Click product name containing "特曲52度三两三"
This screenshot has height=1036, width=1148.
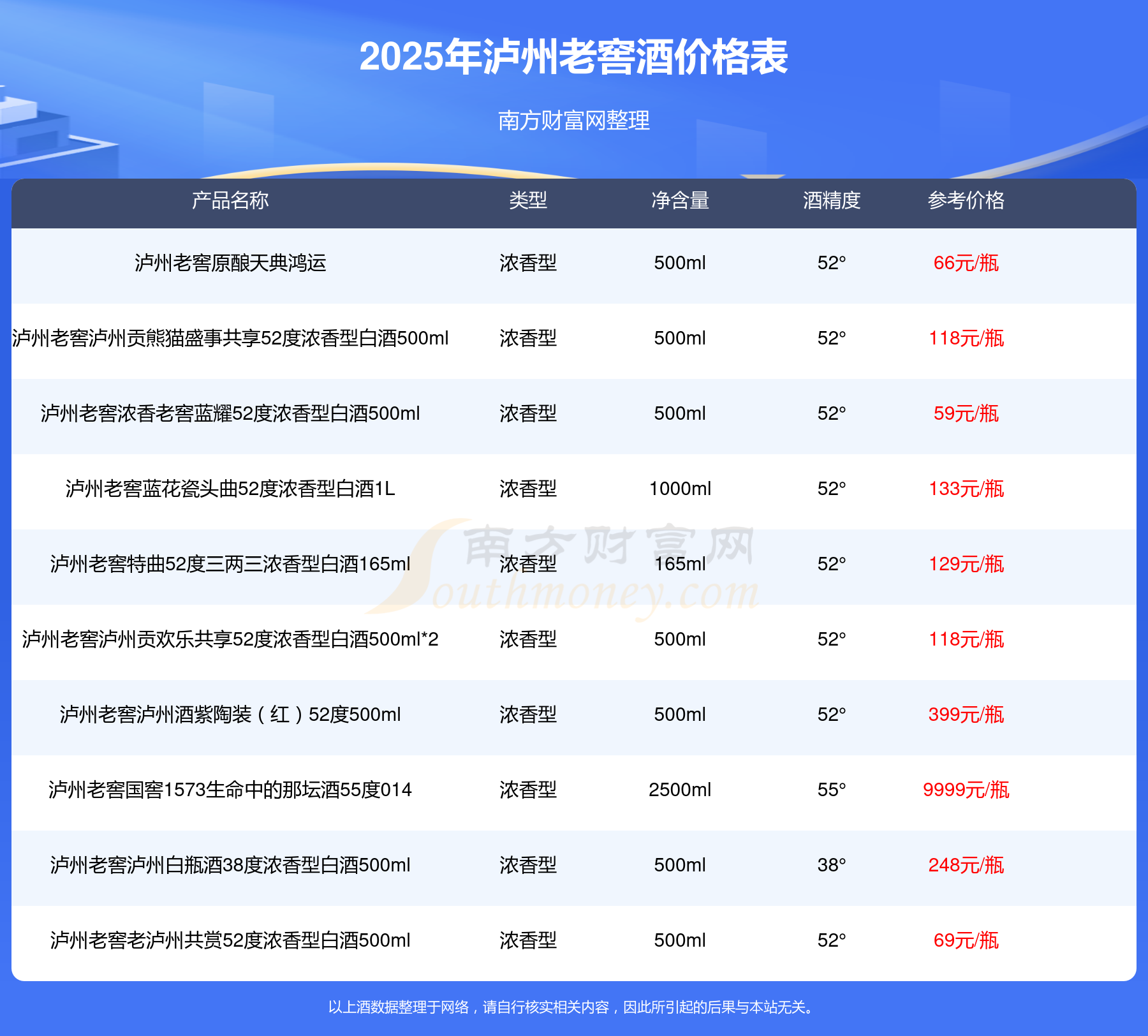[x=230, y=564]
